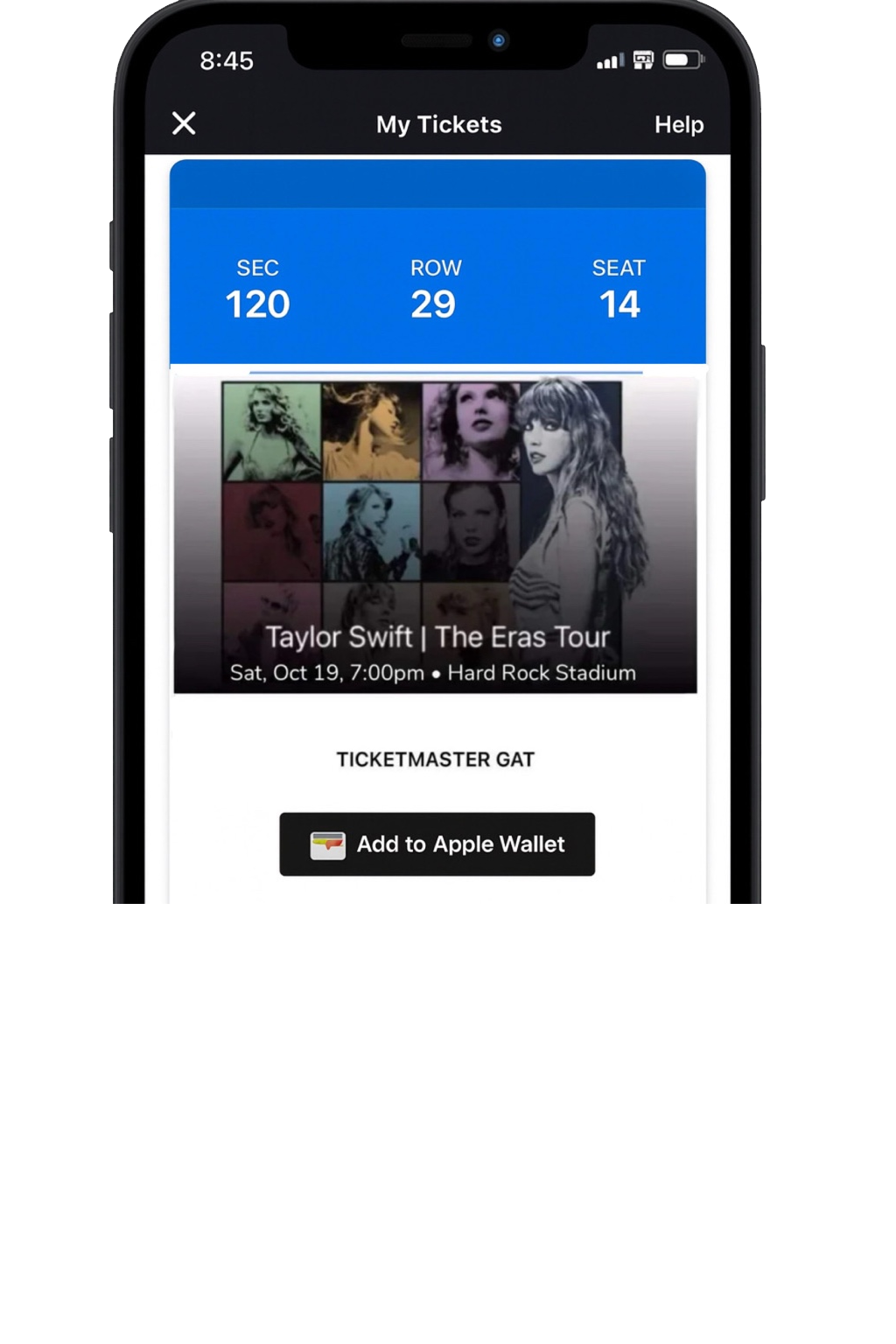Tap the 8:45 clock in status bar
Screen dimensions: 896x1344
pyautogui.click(x=227, y=60)
